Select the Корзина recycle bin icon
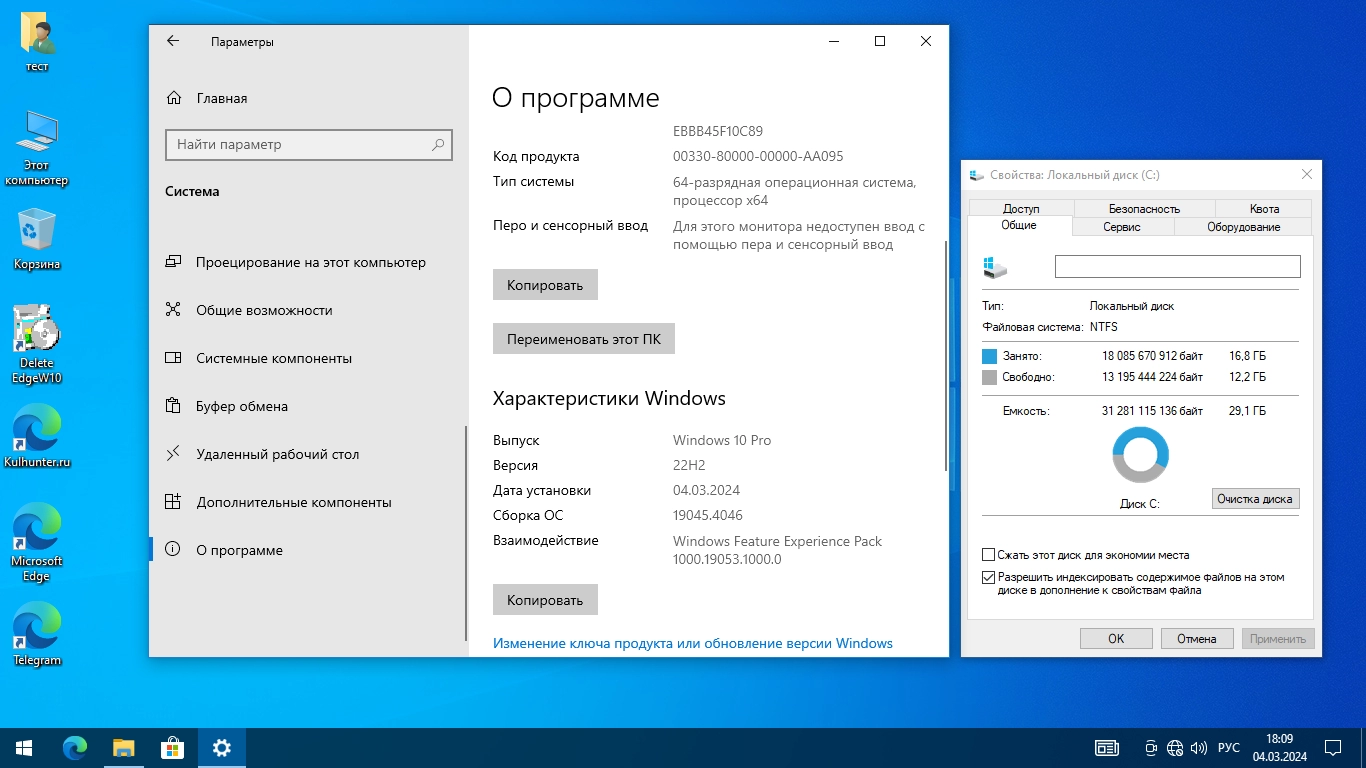 [x=37, y=238]
